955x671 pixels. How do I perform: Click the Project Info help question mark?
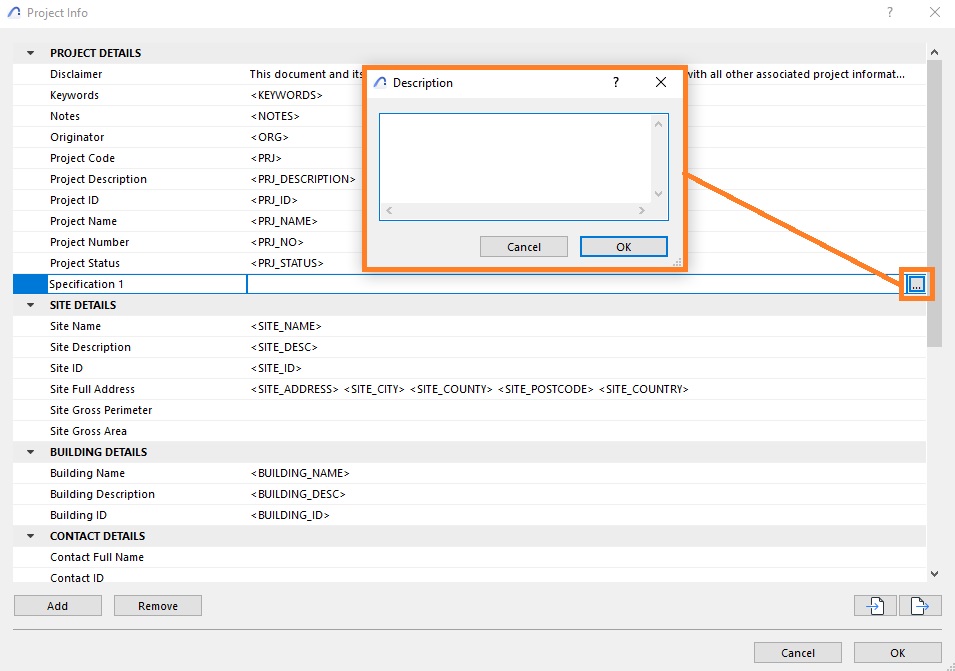click(890, 12)
